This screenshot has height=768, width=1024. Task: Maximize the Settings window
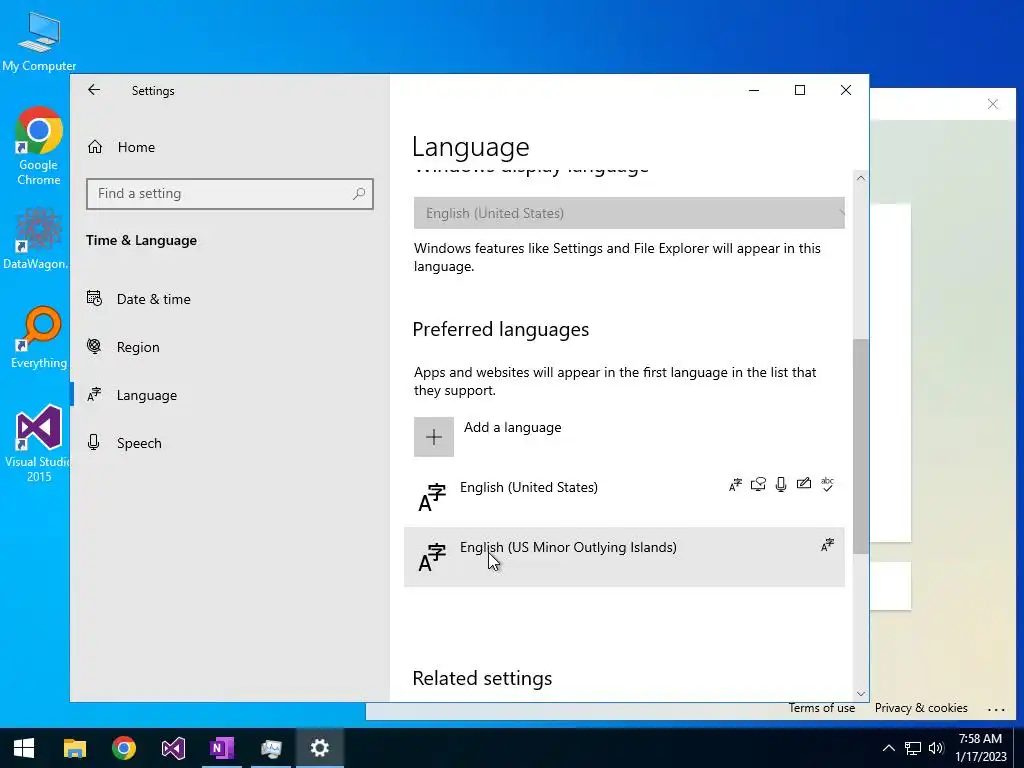799,90
